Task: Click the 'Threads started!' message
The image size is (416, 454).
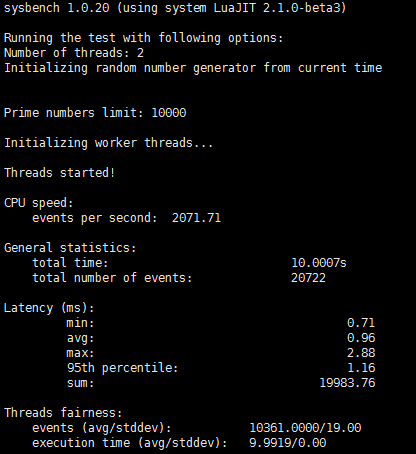Action: pos(60,173)
